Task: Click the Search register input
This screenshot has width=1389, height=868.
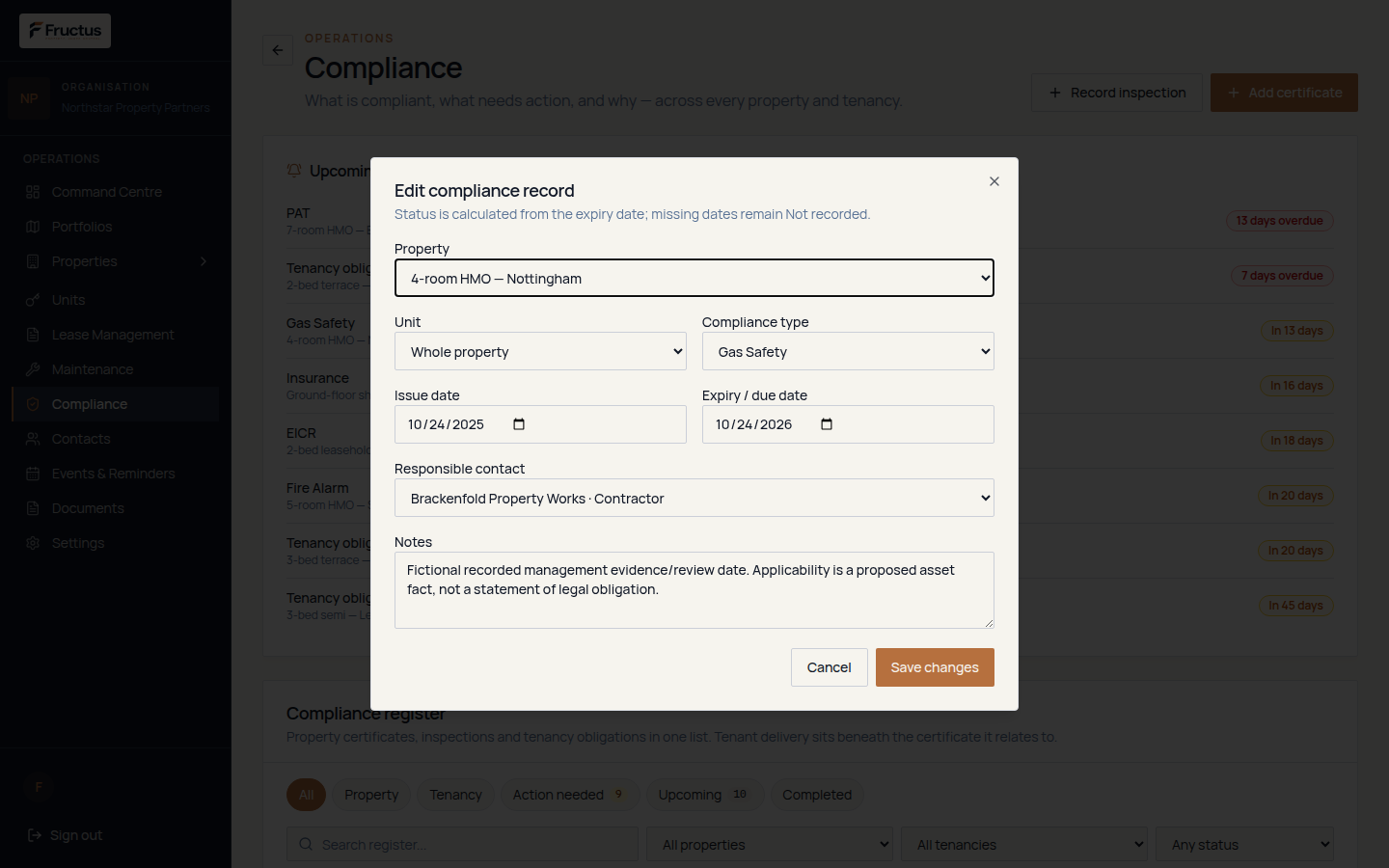Action: (463, 844)
